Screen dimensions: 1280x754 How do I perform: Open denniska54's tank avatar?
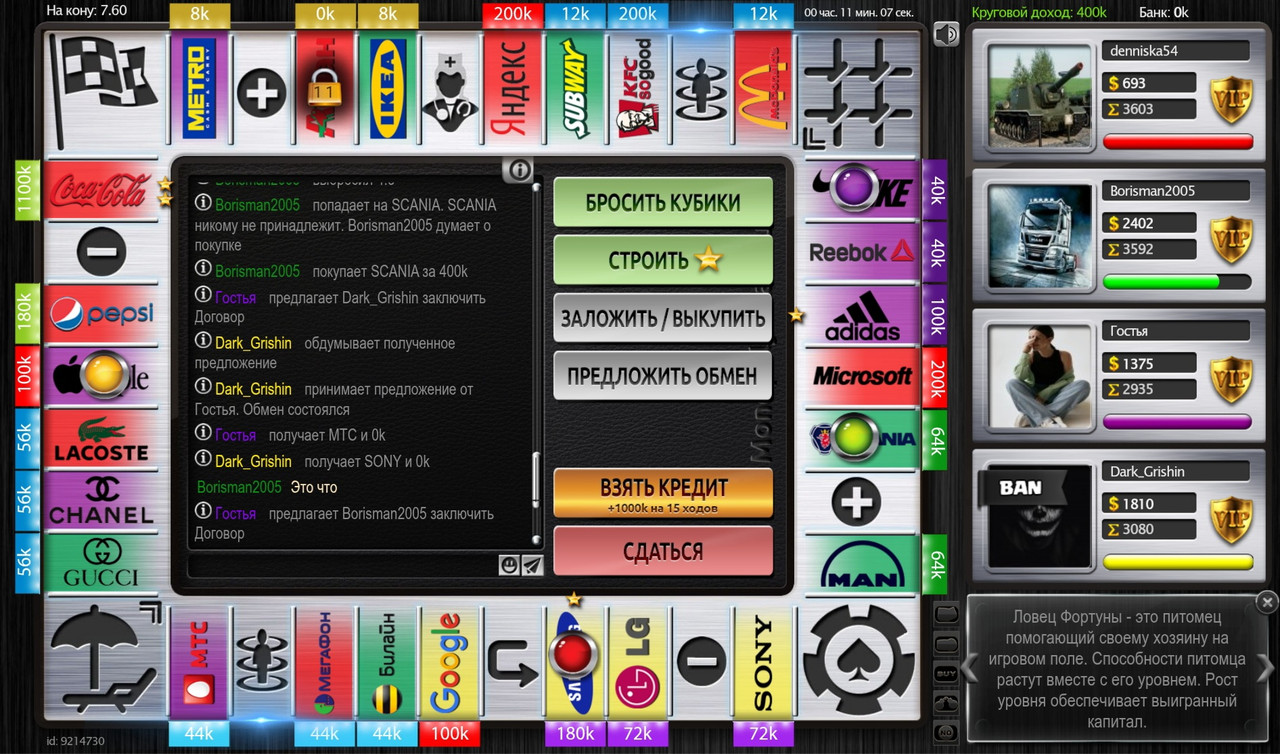point(1038,96)
